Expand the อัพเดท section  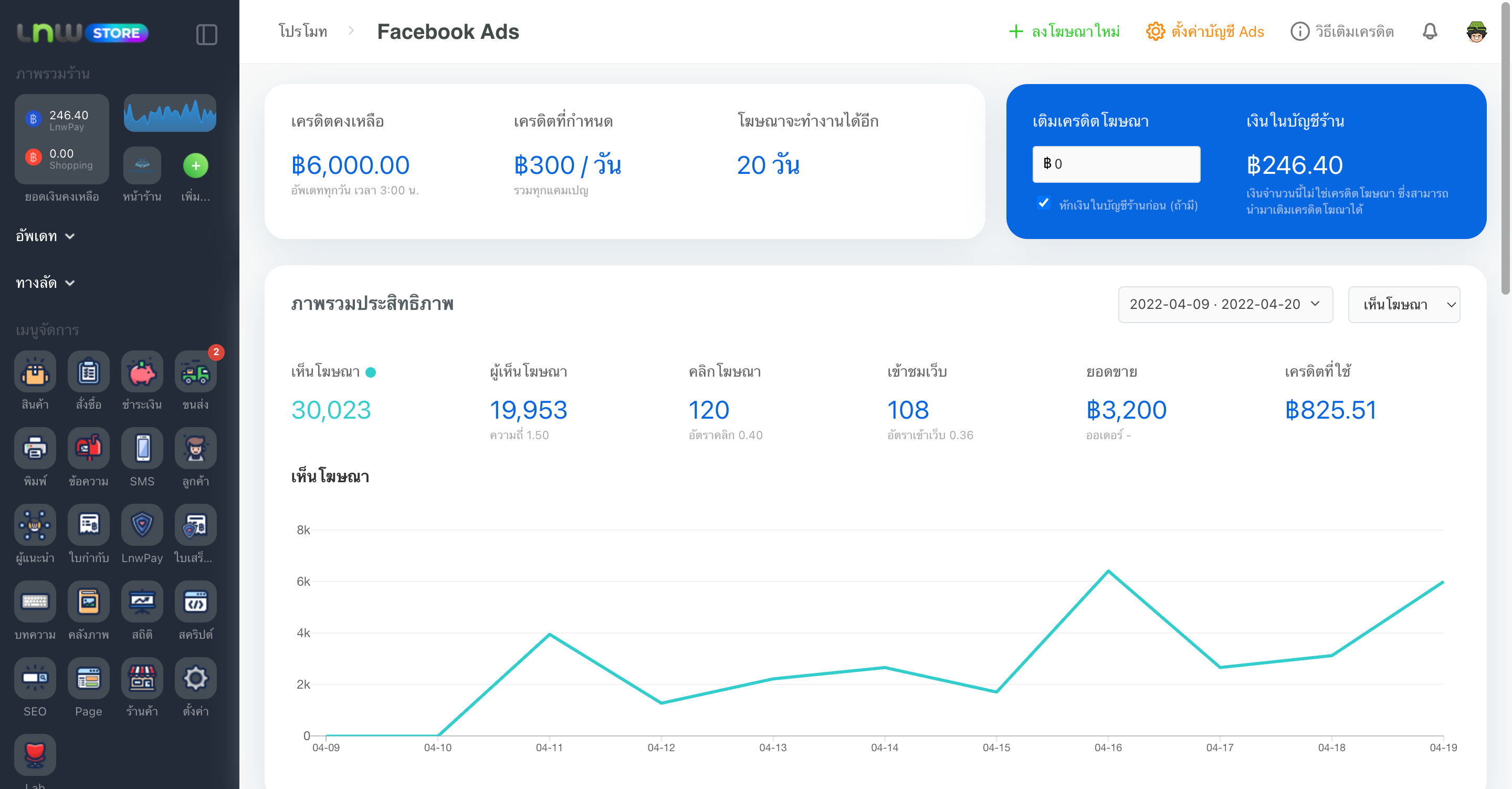pyautogui.click(x=45, y=236)
